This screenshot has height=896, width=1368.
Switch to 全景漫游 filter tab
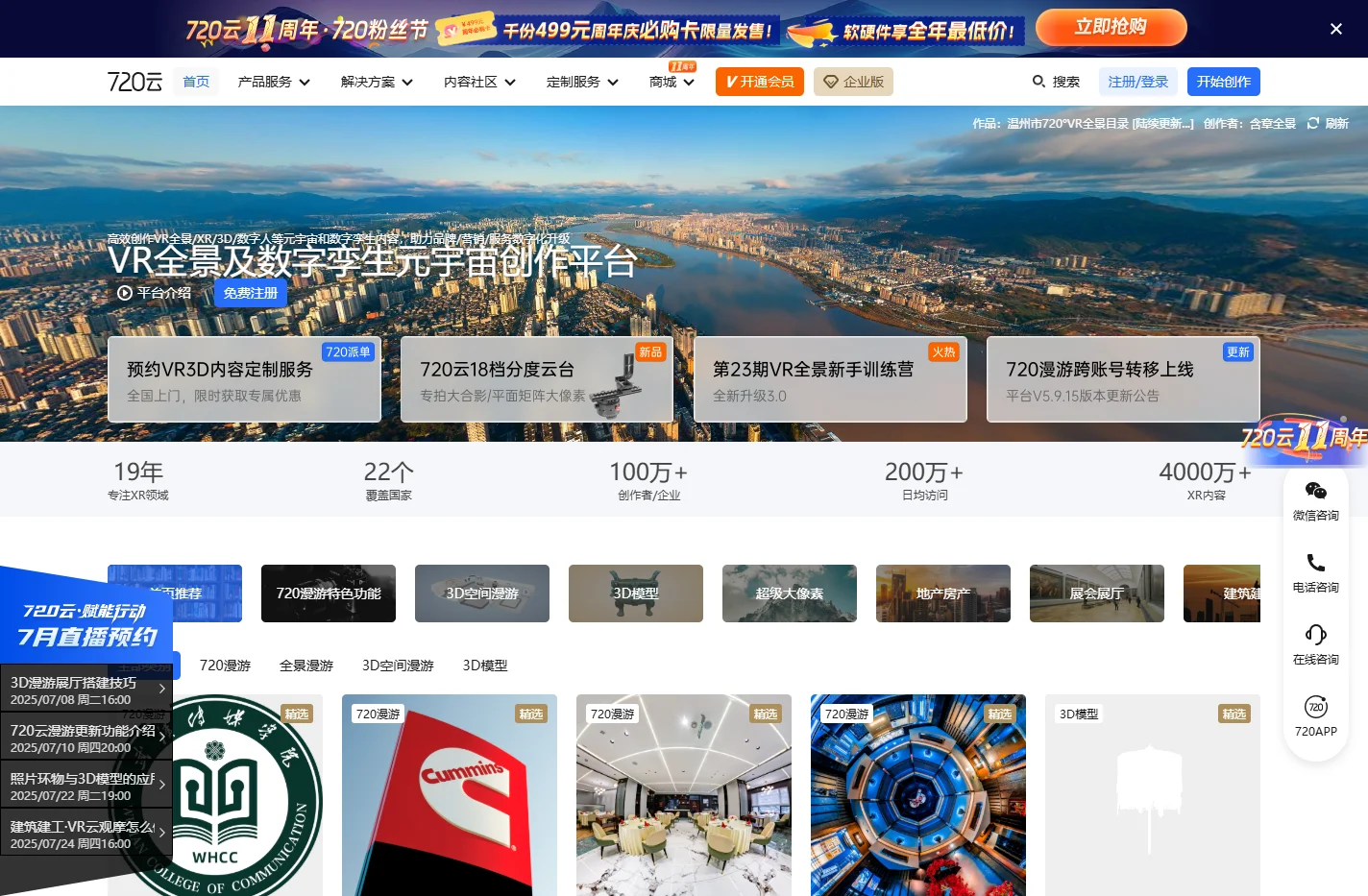tap(306, 666)
